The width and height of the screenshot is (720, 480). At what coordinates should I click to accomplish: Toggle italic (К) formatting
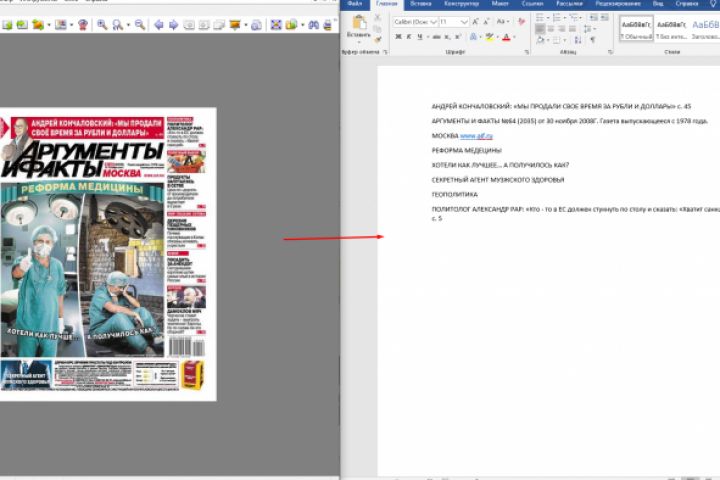(409, 37)
